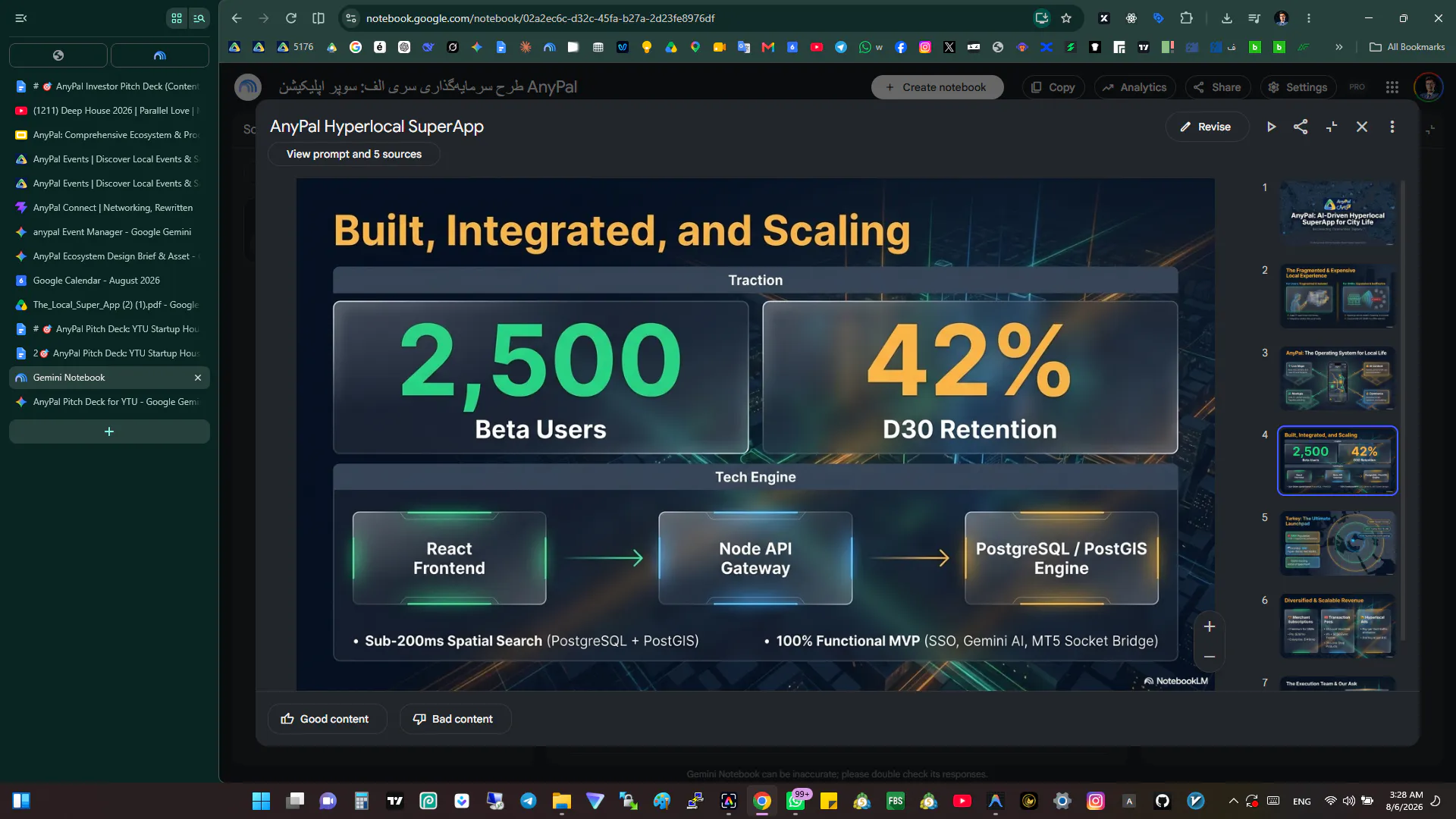The width and height of the screenshot is (1456, 819).
Task: Click the Copy notebook button
Action: pyautogui.click(x=1053, y=87)
